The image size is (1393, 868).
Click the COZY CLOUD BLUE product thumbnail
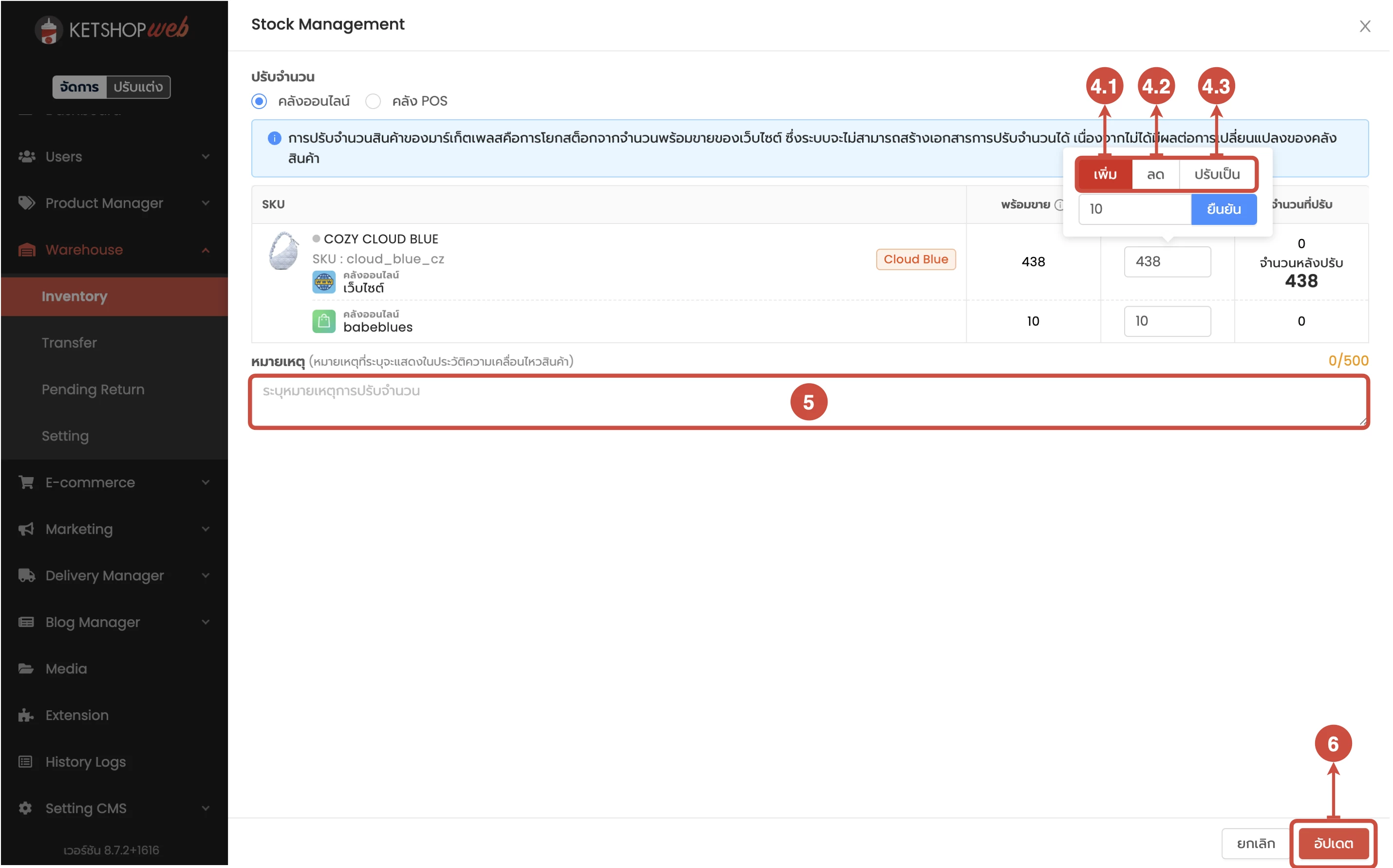[284, 252]
